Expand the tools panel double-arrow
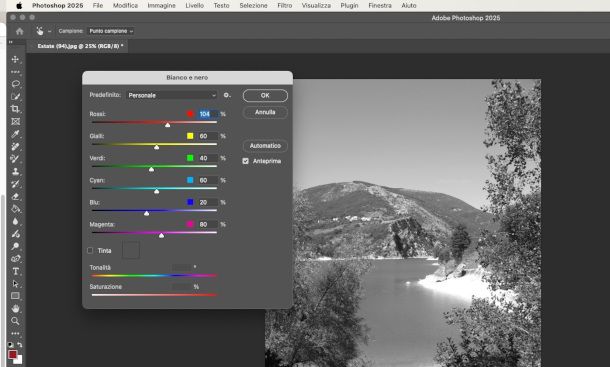This screenshot has width=610, height=367. [11, 42]
